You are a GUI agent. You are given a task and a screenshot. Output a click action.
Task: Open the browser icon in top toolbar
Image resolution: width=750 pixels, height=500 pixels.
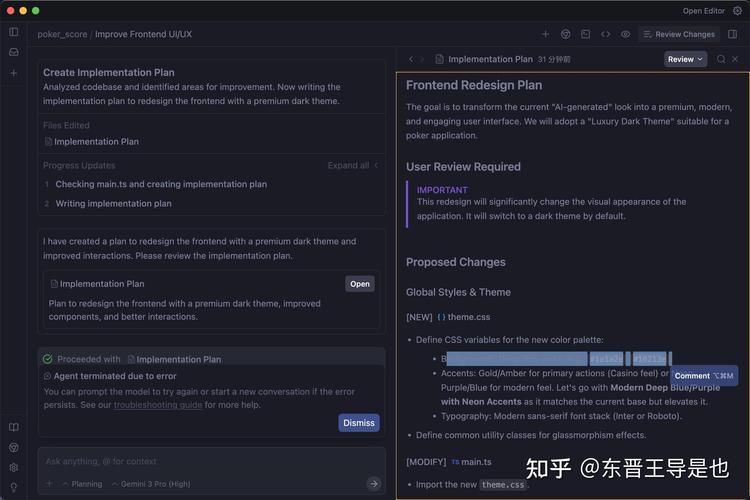click(x=565, y=34)
